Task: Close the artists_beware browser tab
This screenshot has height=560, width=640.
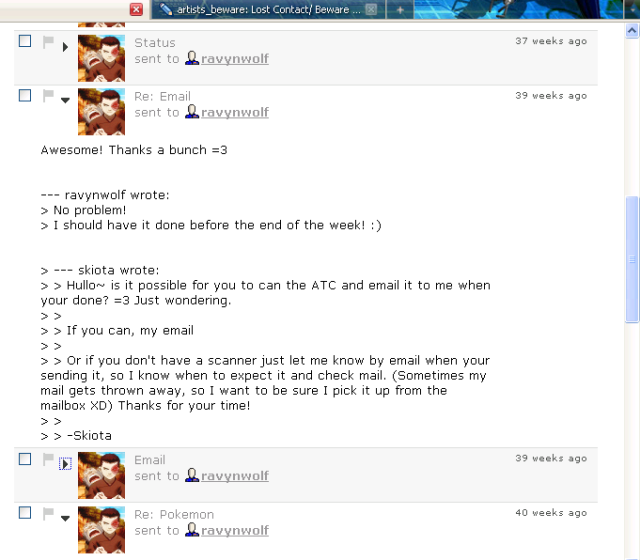Action: pyautogui.click(x=371, y=9)
